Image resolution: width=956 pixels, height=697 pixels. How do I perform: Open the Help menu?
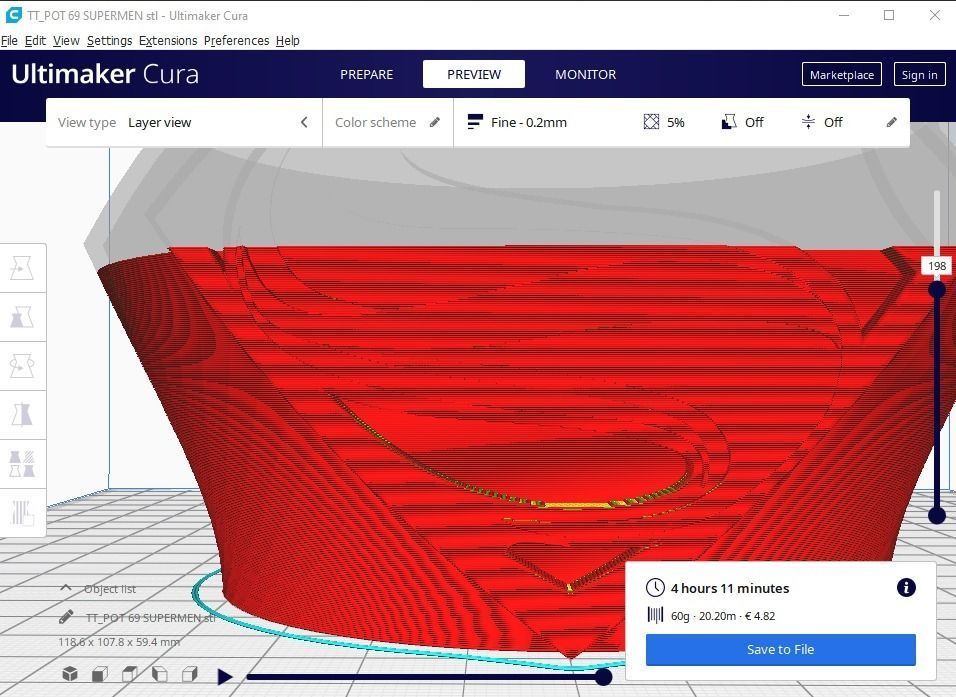pyautogui.click(x=288, y=40)
